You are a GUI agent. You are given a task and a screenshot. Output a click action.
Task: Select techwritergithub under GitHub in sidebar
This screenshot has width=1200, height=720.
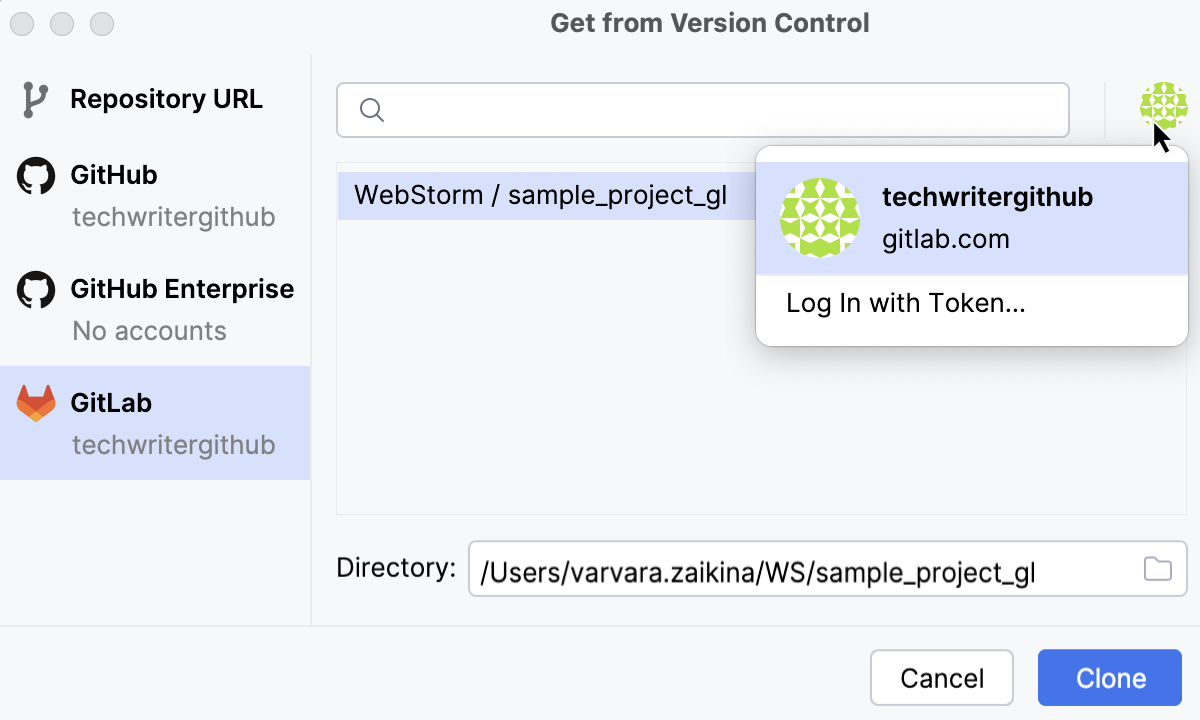point(174,217)
